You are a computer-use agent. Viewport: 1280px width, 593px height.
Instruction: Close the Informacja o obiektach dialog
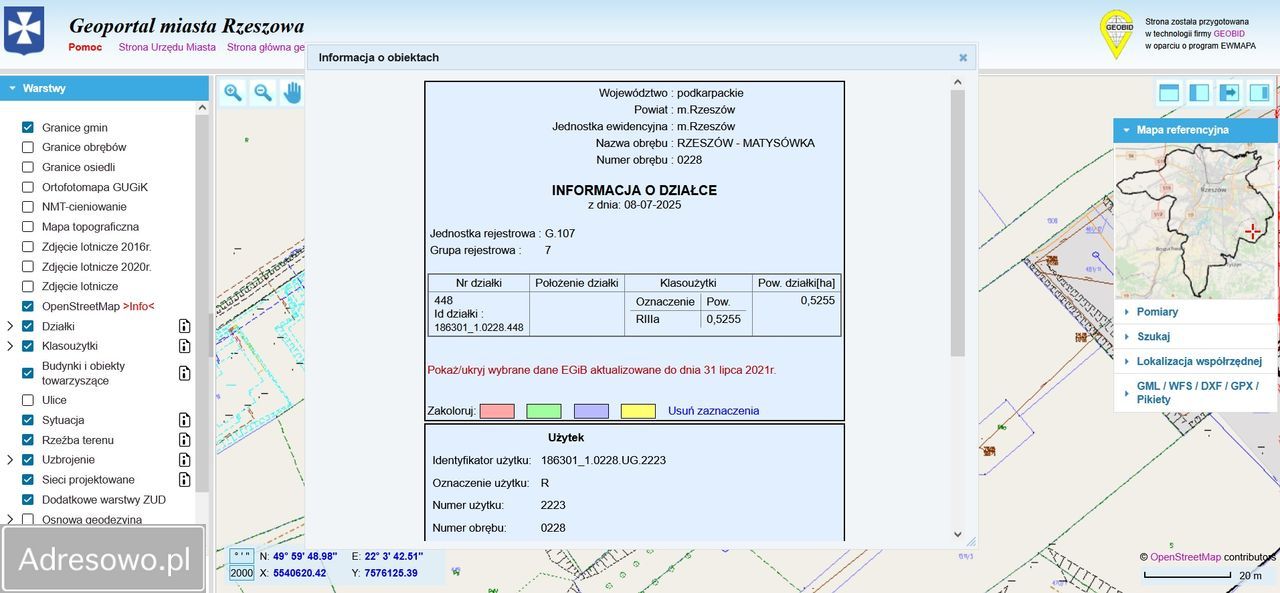(x=963, y=58)
